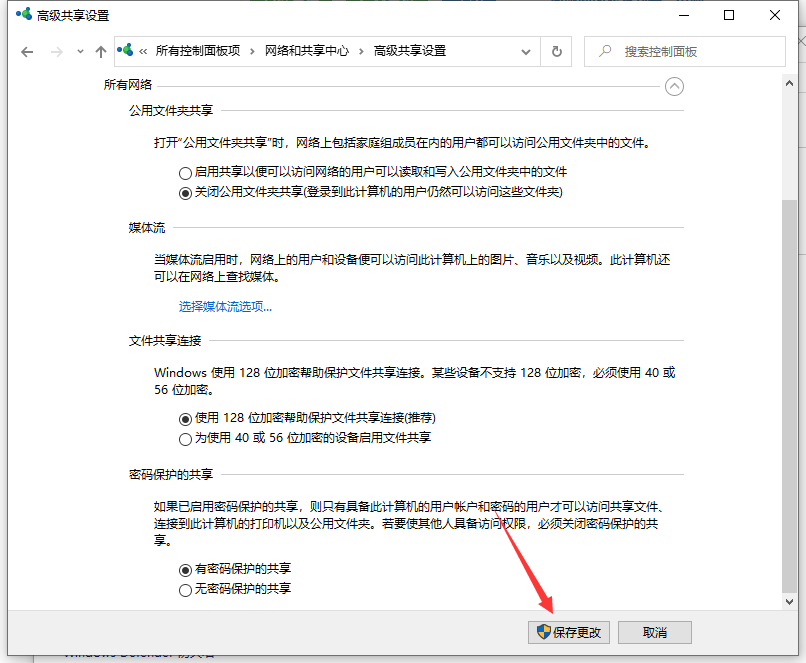Open the address bar history dropdown
The height and width of the screenshot is (663, 806).
528,51
